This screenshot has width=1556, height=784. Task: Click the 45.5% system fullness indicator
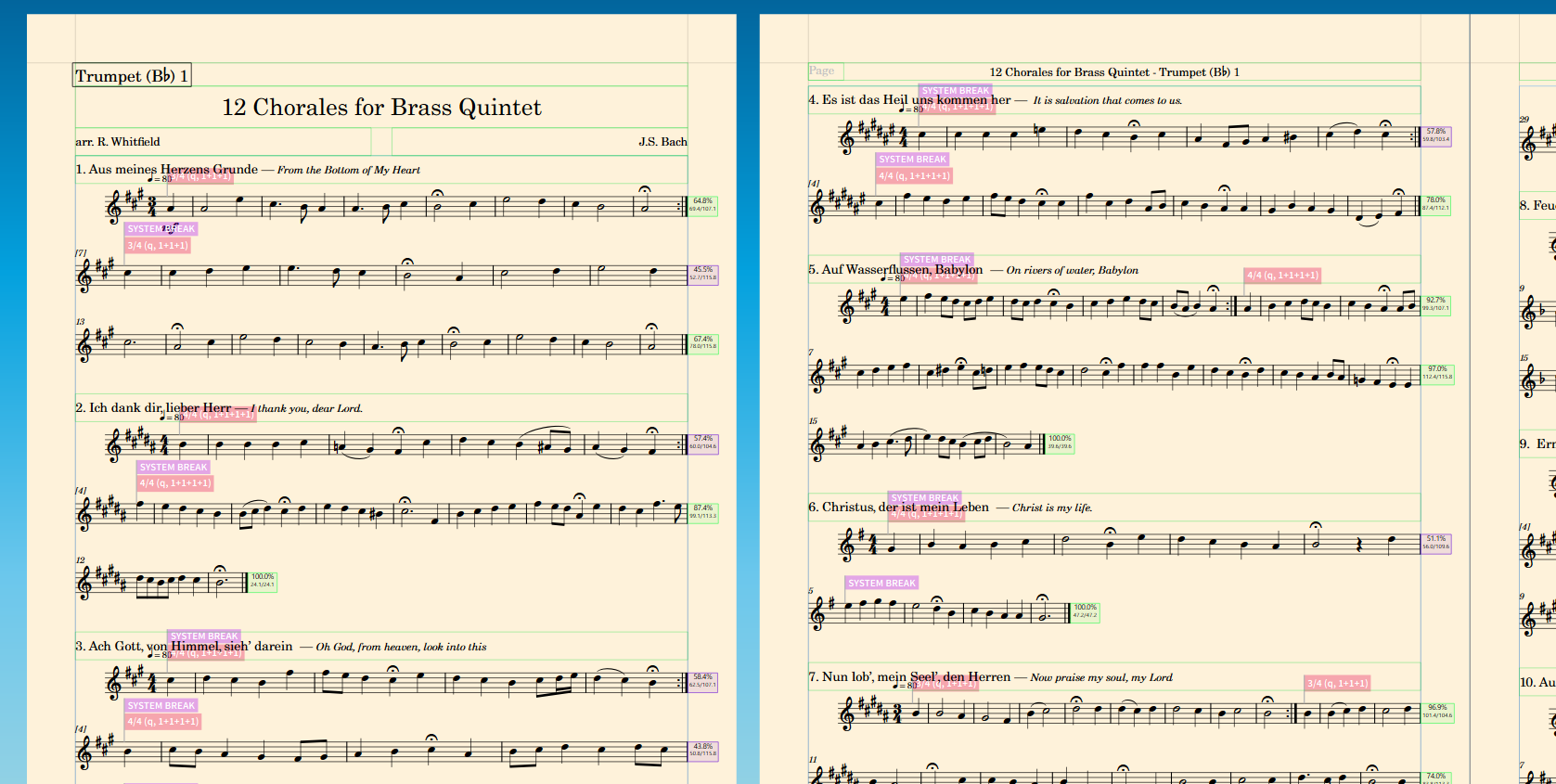click(x=702, y=274)
